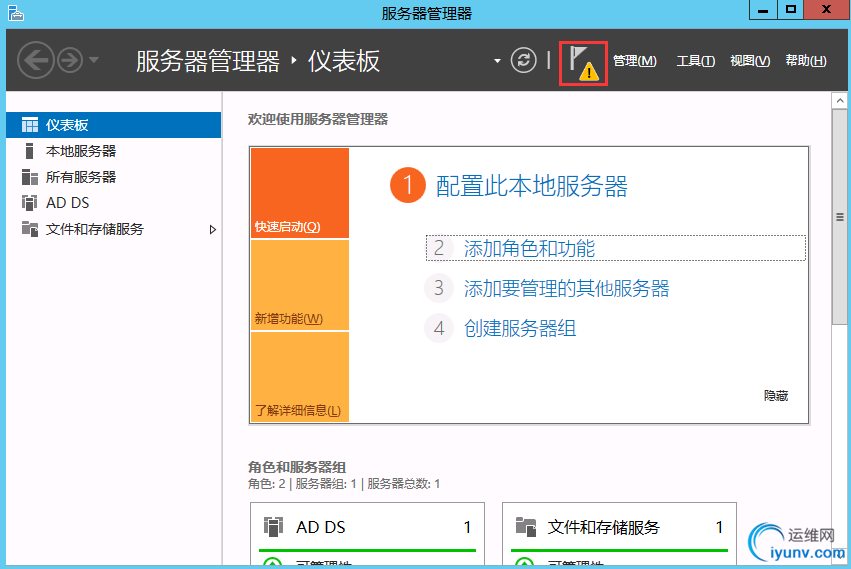Open the navigation history dropdown arrow
The width and height of the screenshot is (851, 569).
coord(94,60)
